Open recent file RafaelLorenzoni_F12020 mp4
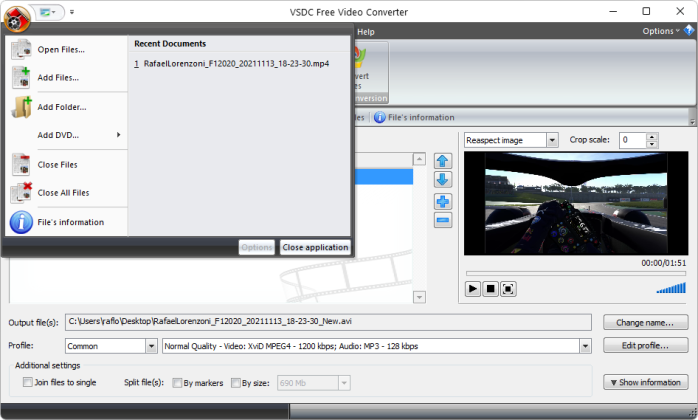 pos(231,64)
